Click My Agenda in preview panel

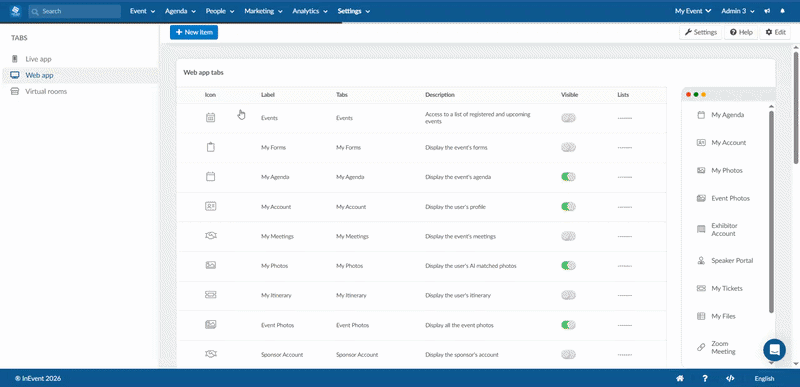pyautogui.click(x=728, y=115)
